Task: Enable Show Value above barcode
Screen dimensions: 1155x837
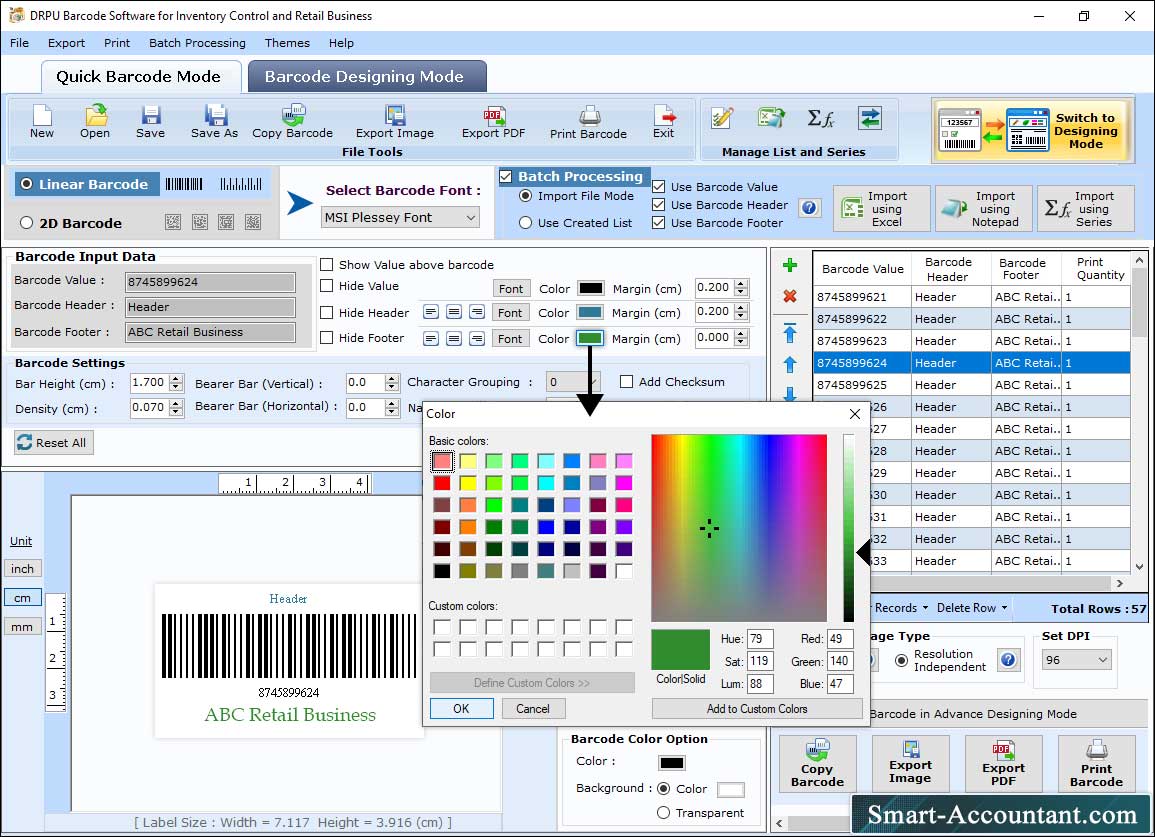Action: click(x=326, y=265)
